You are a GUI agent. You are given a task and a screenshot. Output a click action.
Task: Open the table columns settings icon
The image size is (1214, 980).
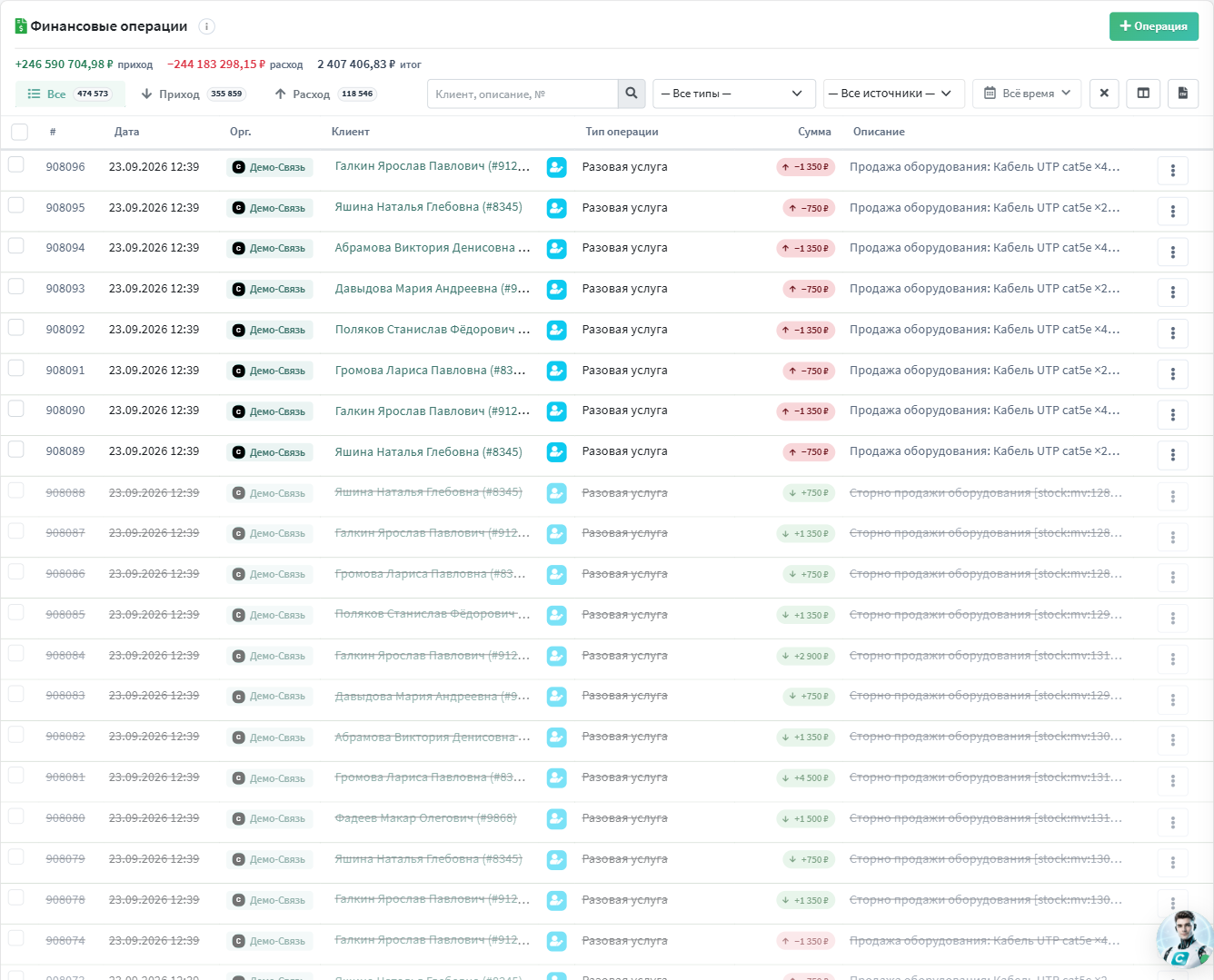tap(1143, 94)
